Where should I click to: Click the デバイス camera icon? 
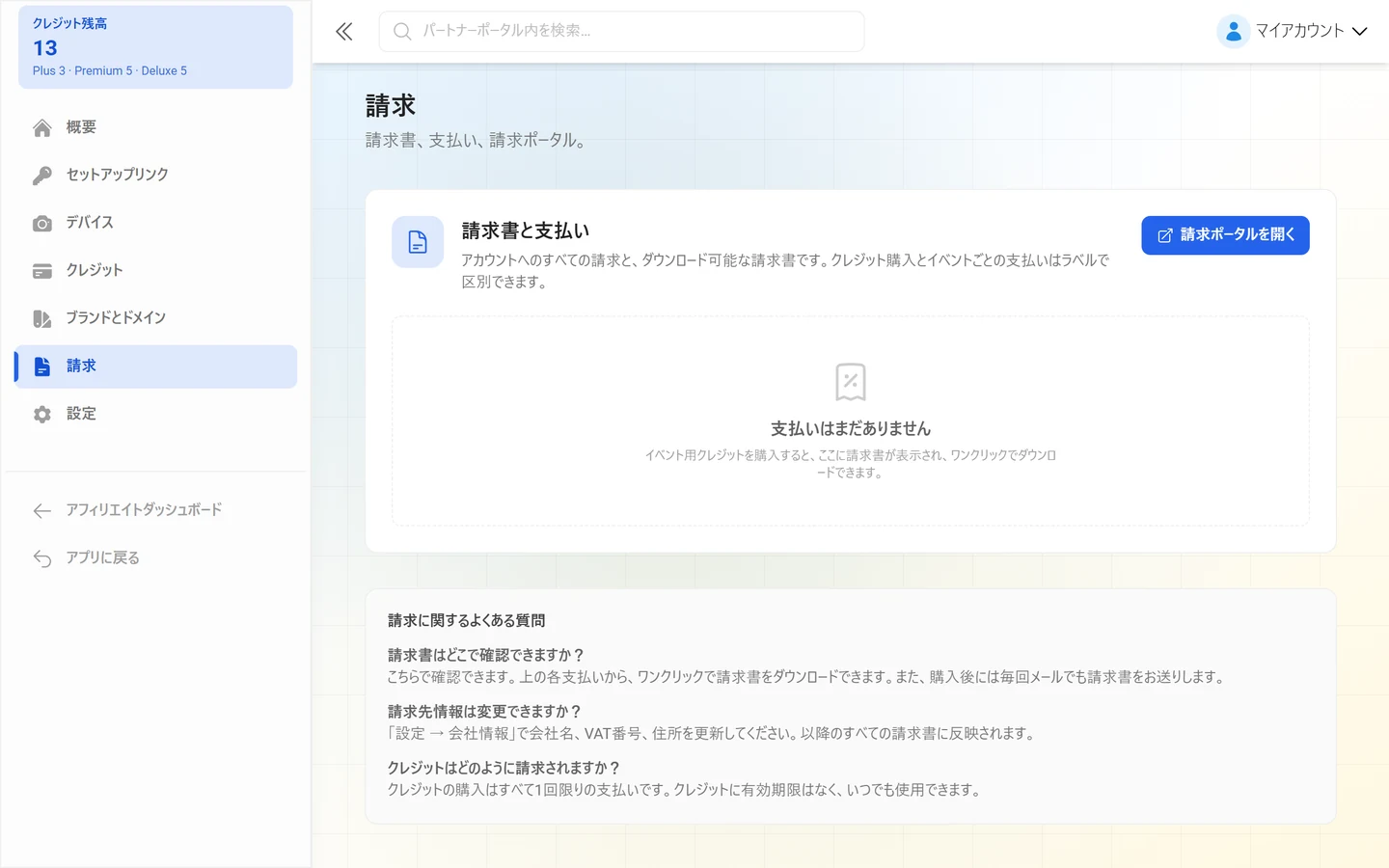point(42,224)
